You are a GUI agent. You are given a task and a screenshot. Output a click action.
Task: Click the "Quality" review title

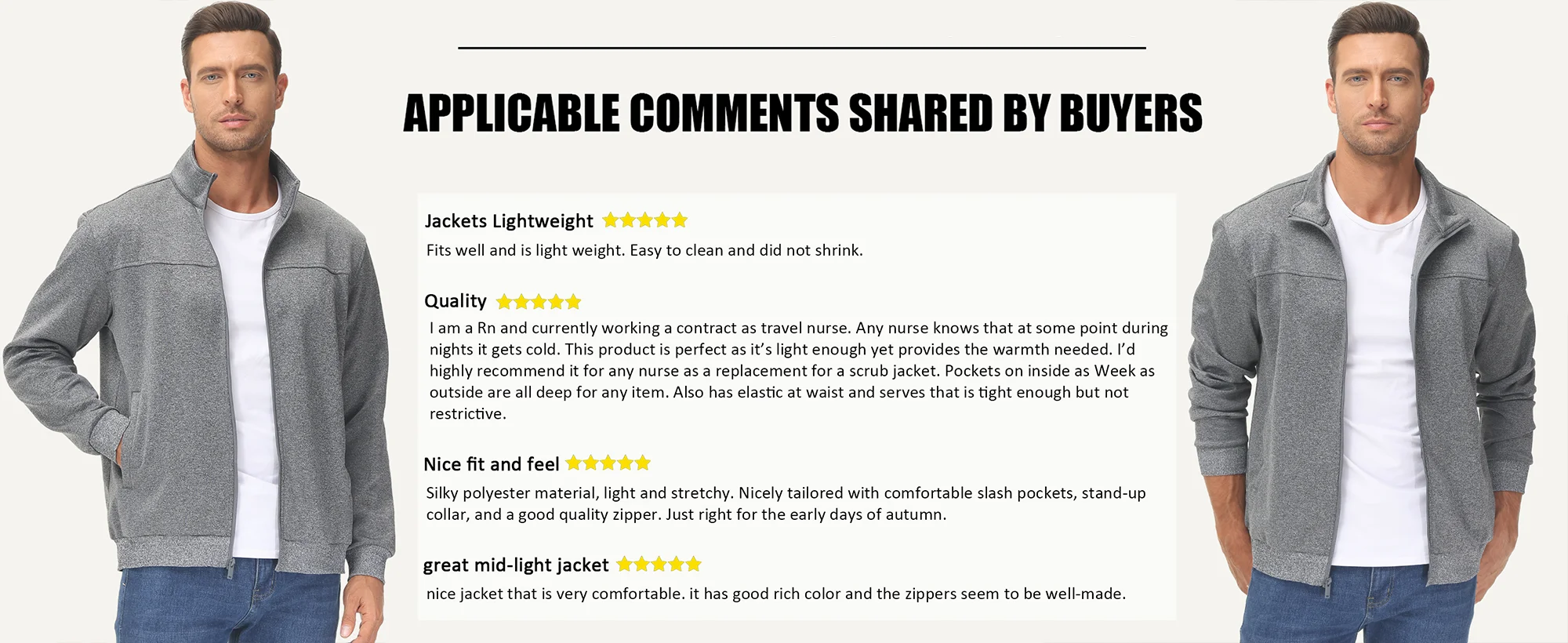456,301
